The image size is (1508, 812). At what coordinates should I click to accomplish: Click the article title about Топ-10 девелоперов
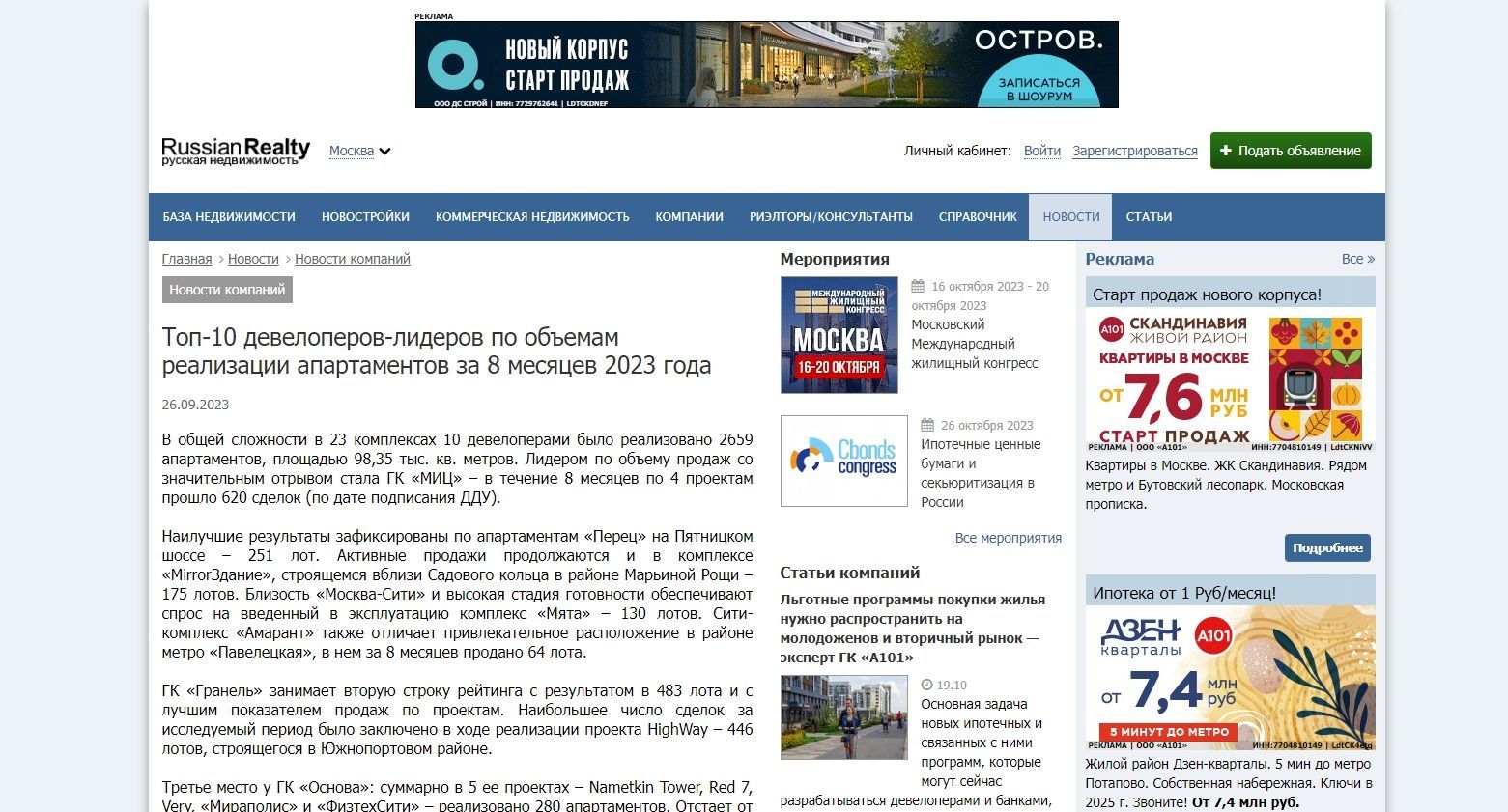(x=437, y=351)
